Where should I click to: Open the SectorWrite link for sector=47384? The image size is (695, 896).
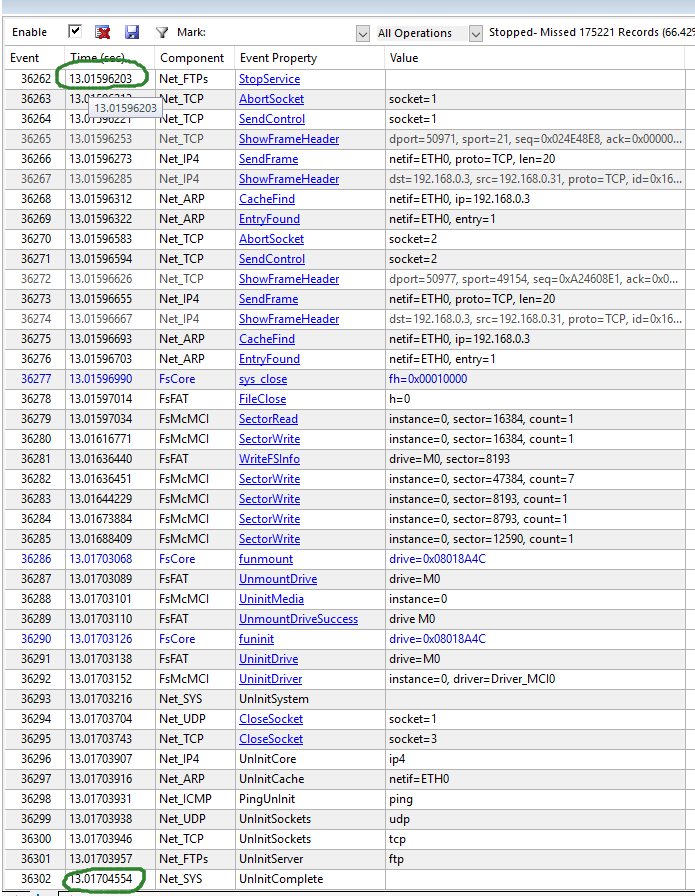click(269, 479)
